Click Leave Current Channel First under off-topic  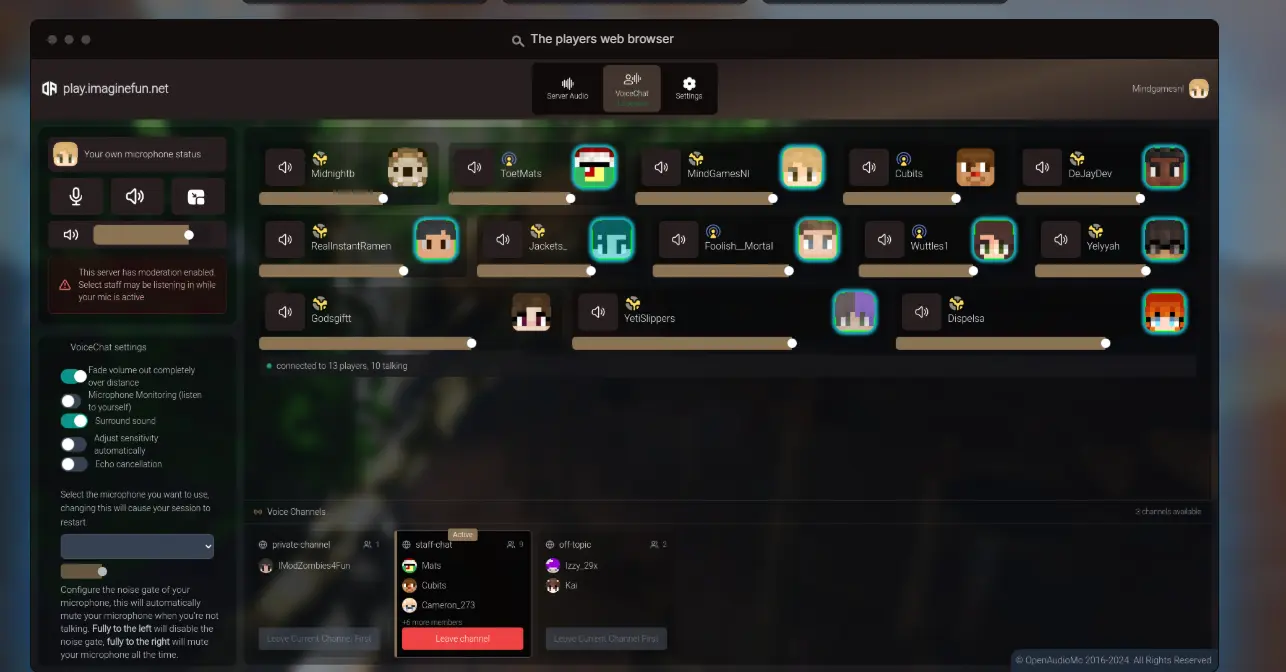[x=606, y=638]
